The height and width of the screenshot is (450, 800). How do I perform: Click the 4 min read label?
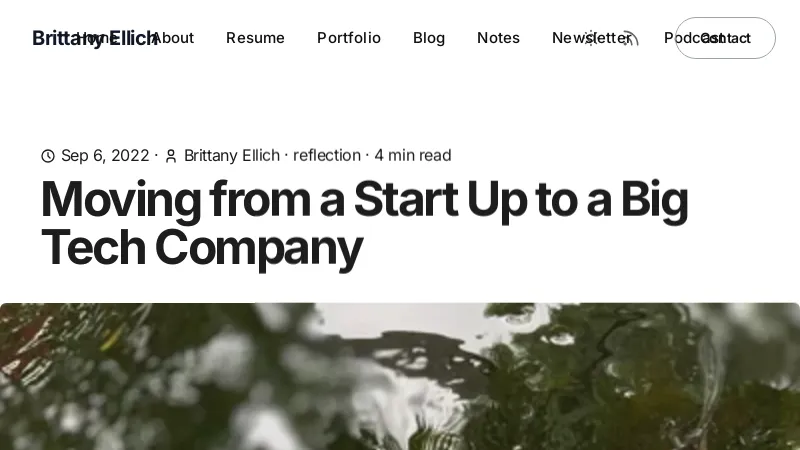(x=413, y=156)
